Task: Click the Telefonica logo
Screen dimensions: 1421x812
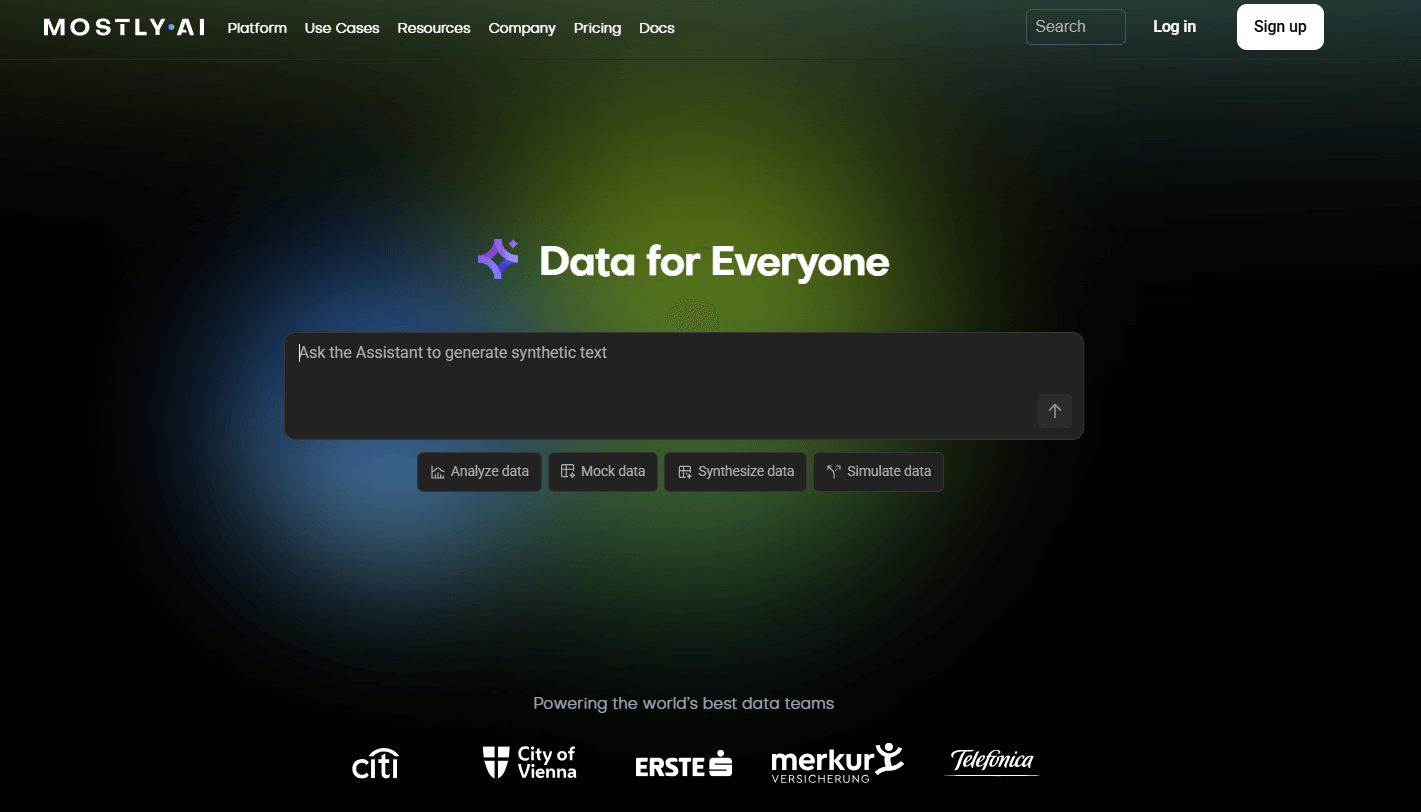Action: coord(991,761)
